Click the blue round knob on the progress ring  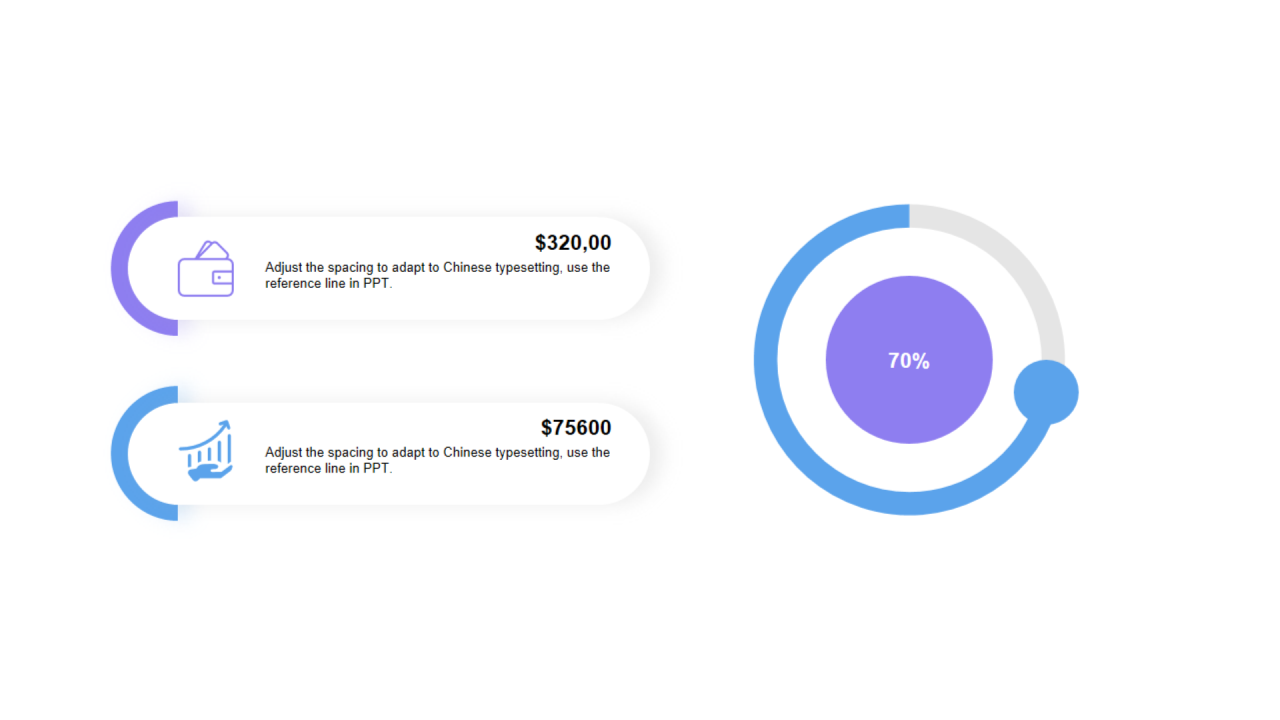click(x=1046, y=392)
